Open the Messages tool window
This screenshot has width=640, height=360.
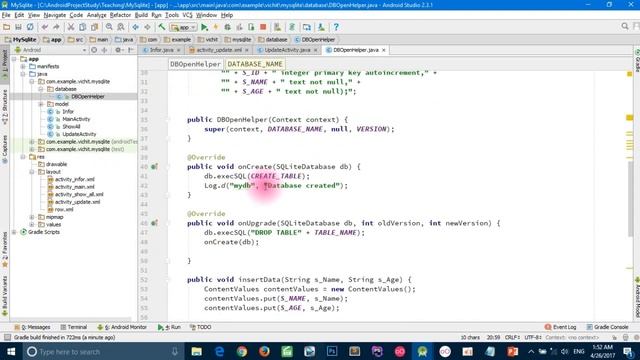click(x=32, y=327)
